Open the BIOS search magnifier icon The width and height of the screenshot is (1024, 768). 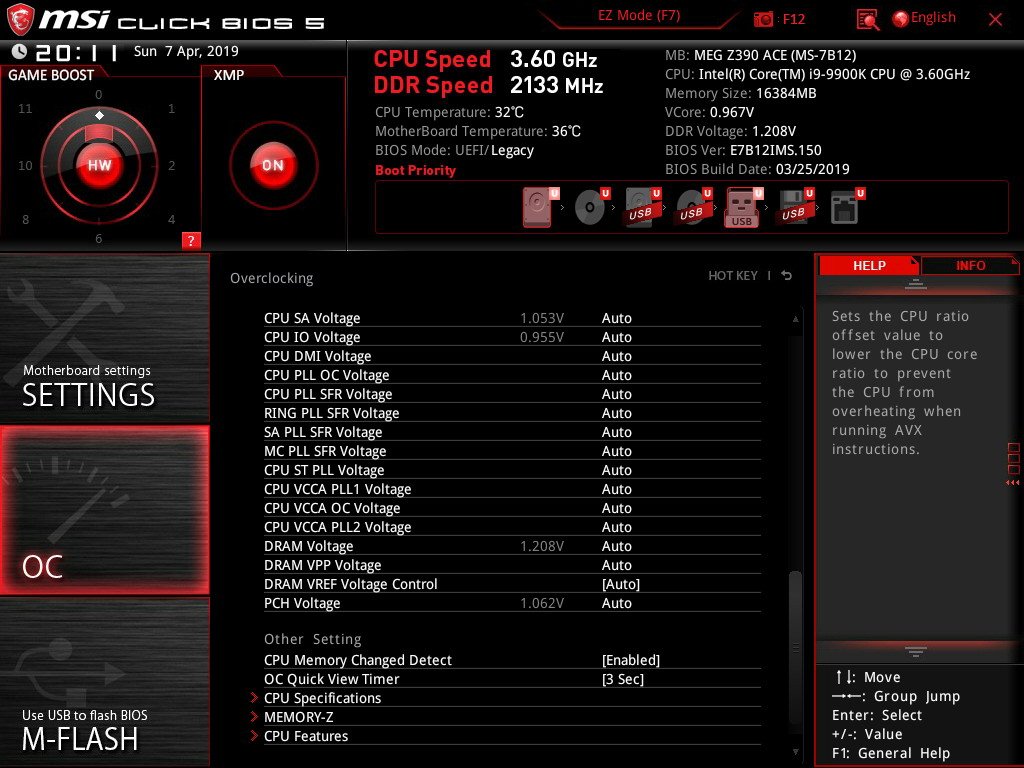(x=867, y=20)
